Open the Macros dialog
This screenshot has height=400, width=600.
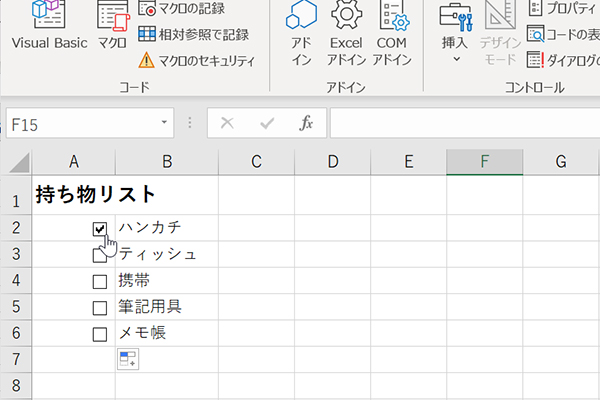coord(112,26)
